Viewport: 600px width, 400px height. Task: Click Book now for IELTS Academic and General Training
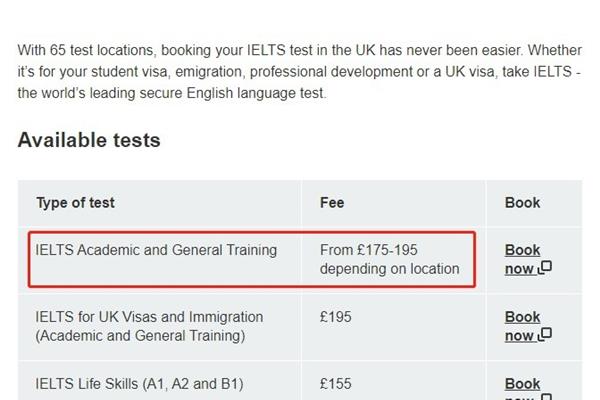528,259
